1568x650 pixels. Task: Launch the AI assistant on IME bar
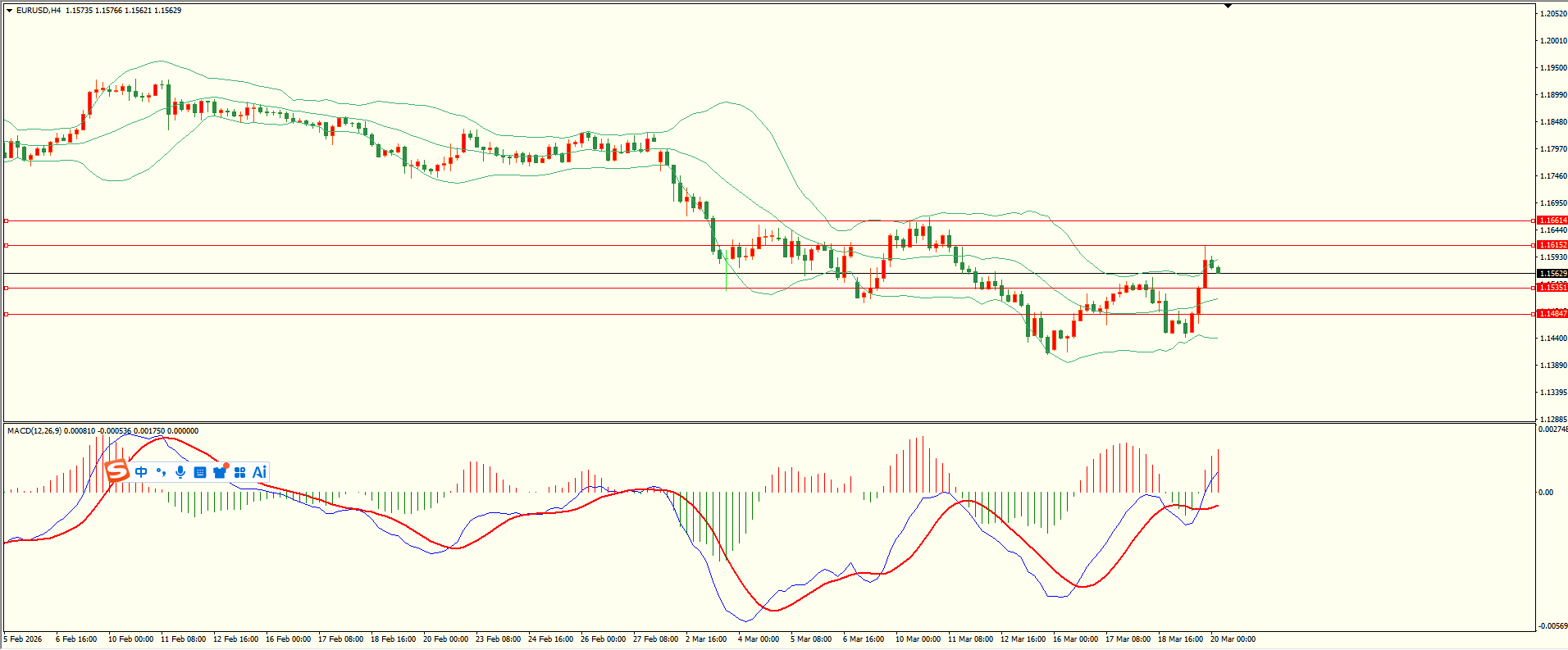[259, 472]
